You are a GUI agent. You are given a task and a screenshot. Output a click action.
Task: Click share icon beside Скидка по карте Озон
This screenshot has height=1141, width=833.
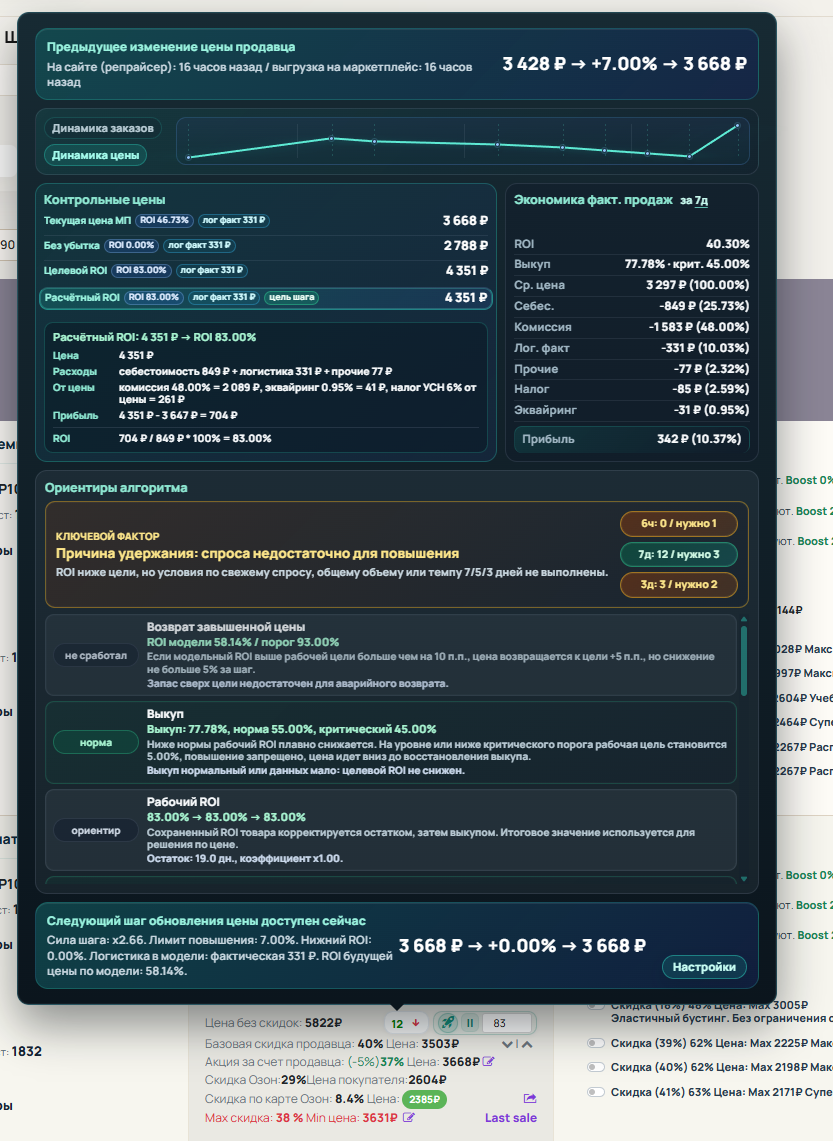pyautogui.click(x=530, y=1098)
